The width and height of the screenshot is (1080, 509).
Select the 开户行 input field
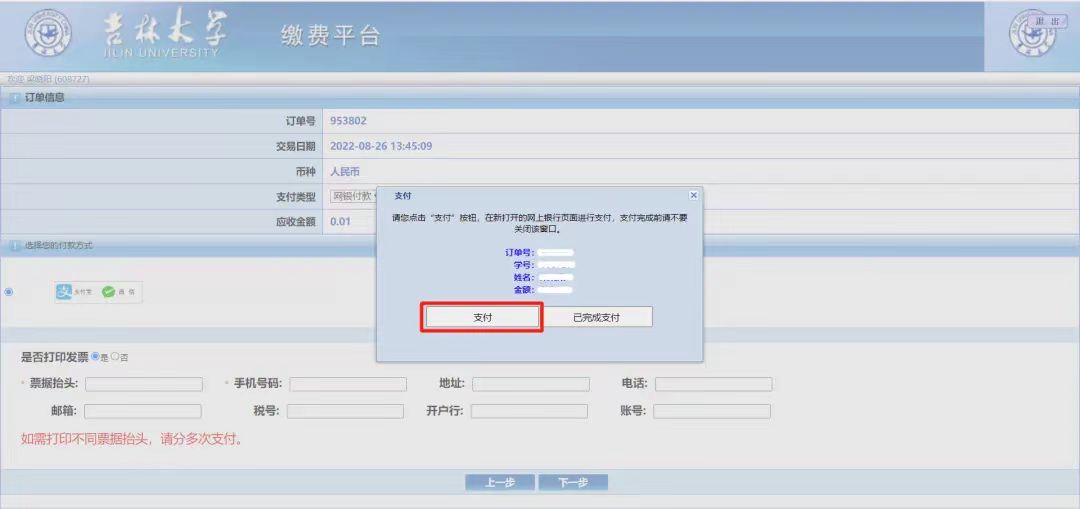(529, 411)
